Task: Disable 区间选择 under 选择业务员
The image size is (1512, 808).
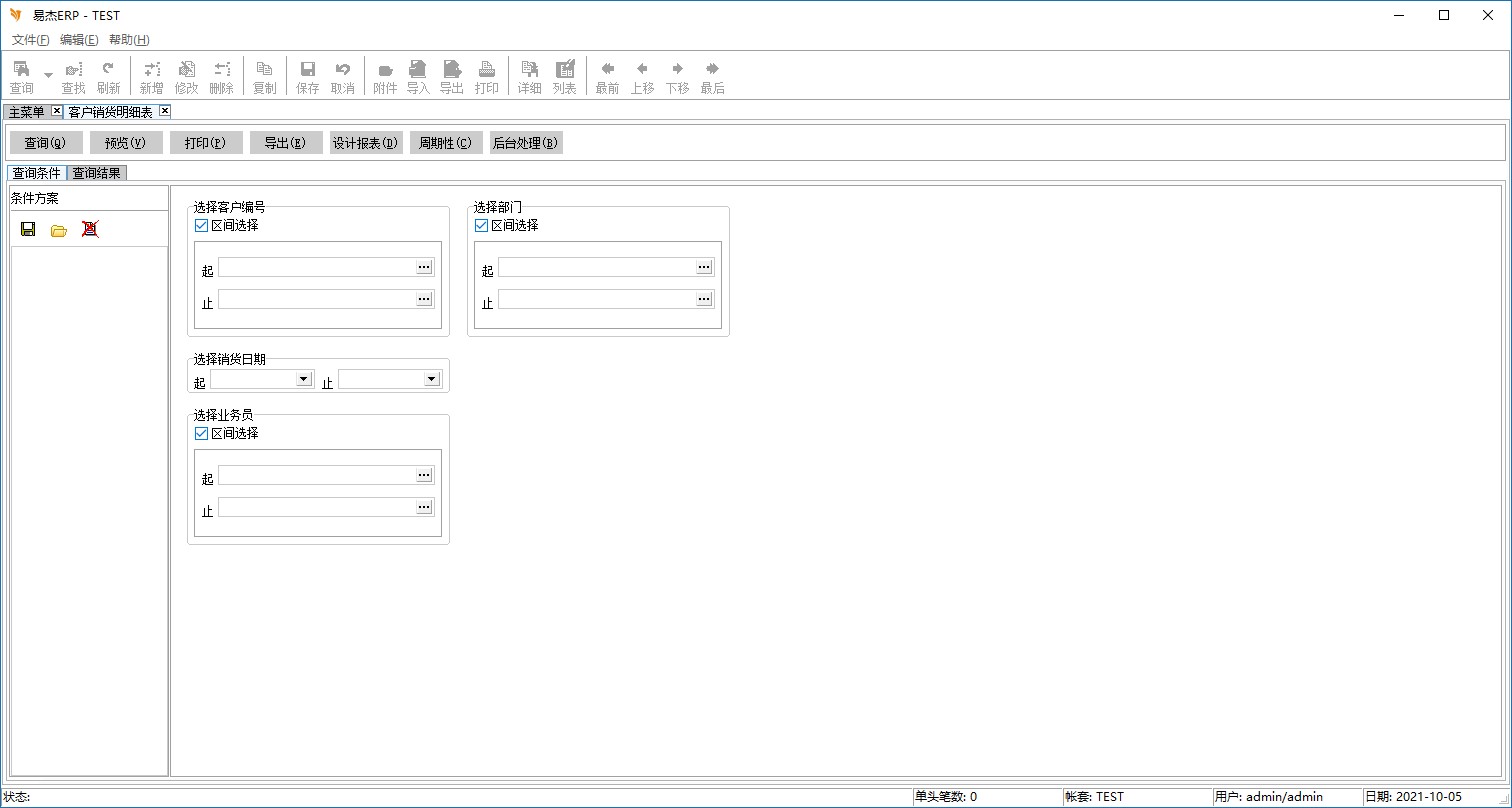Action: tap(201, 434)
